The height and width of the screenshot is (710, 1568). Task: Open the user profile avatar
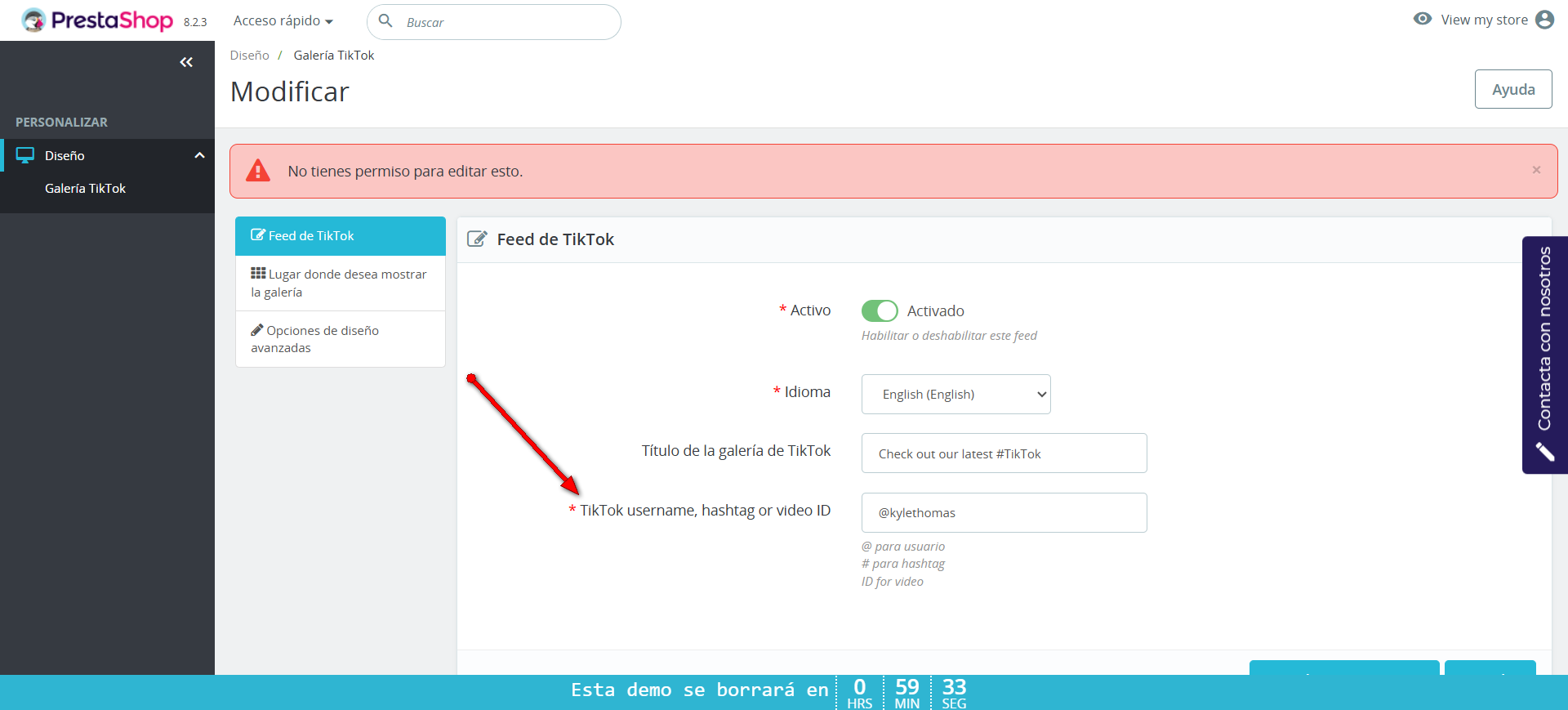[1544, 20]
